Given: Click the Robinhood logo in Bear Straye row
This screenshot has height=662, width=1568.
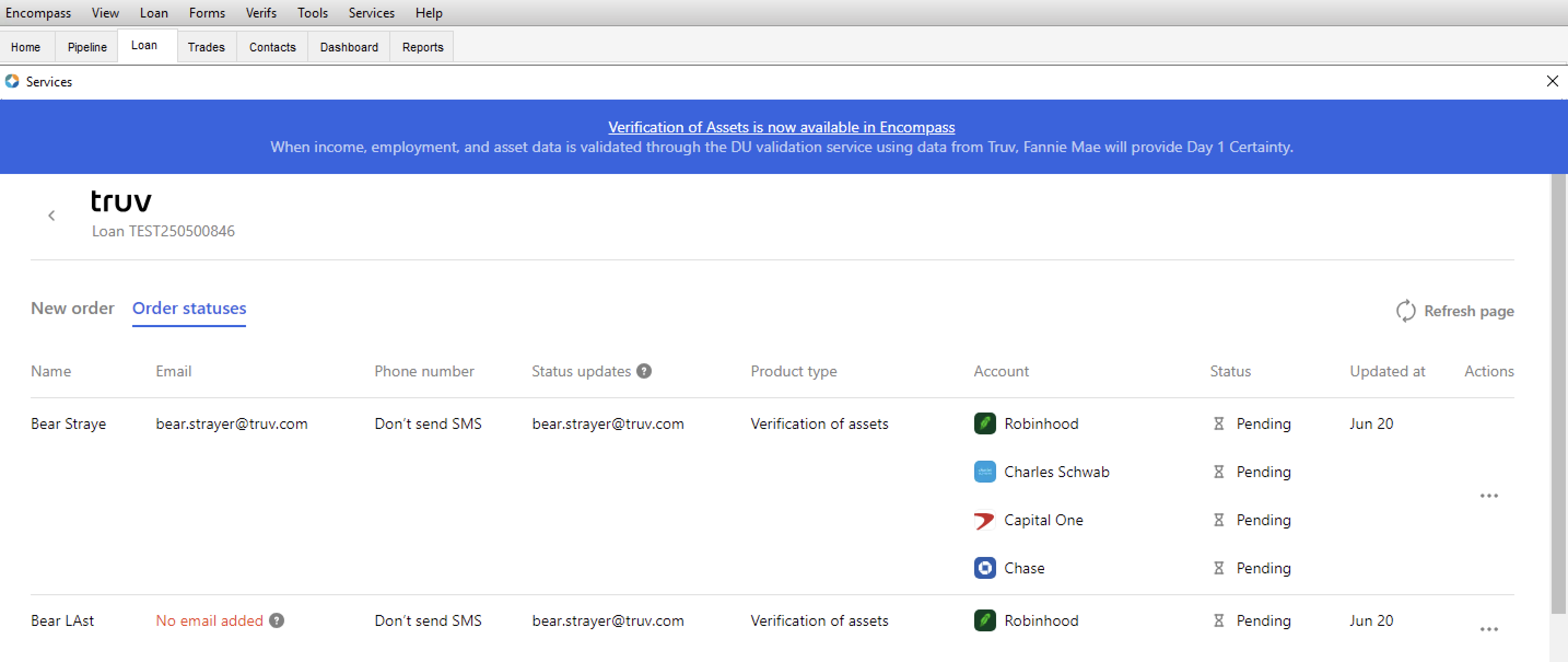Looking at the screenshot, I should (985, 423).
